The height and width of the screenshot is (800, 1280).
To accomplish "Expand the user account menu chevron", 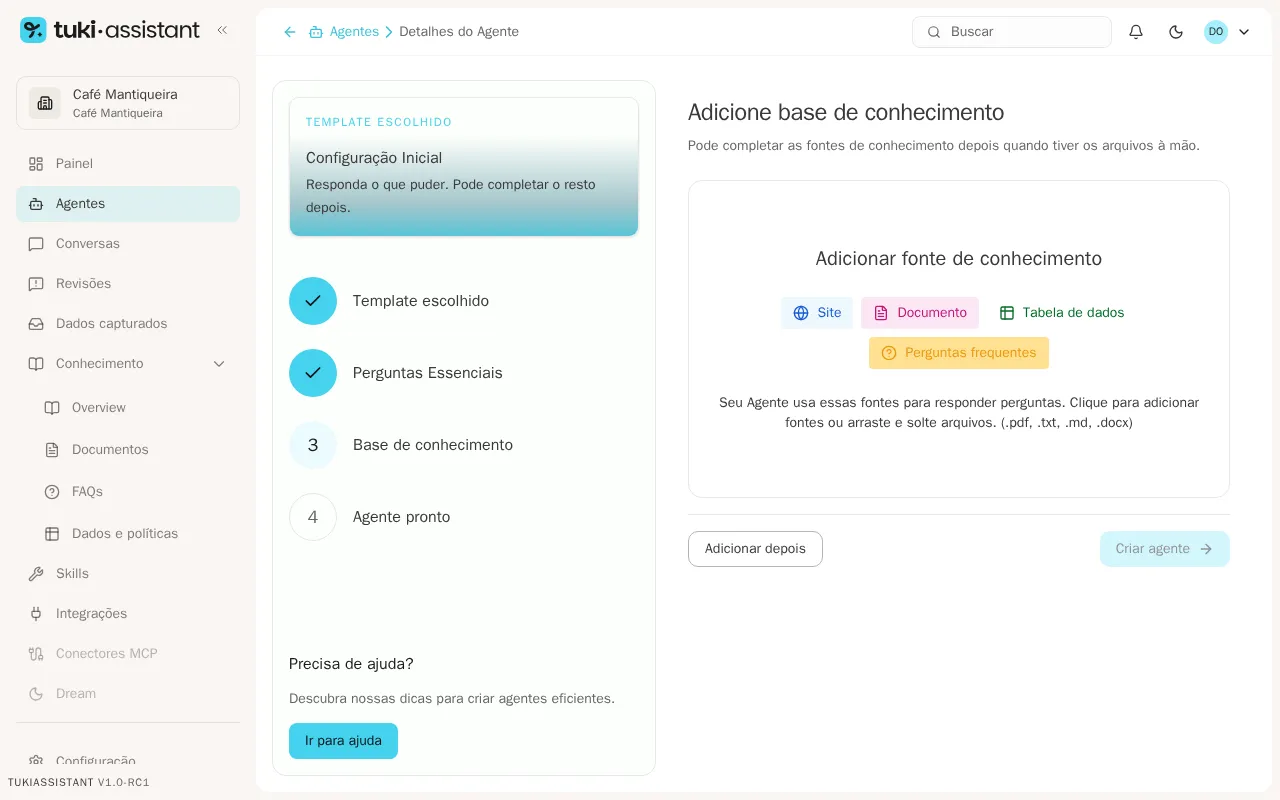I will [1244, 32].
